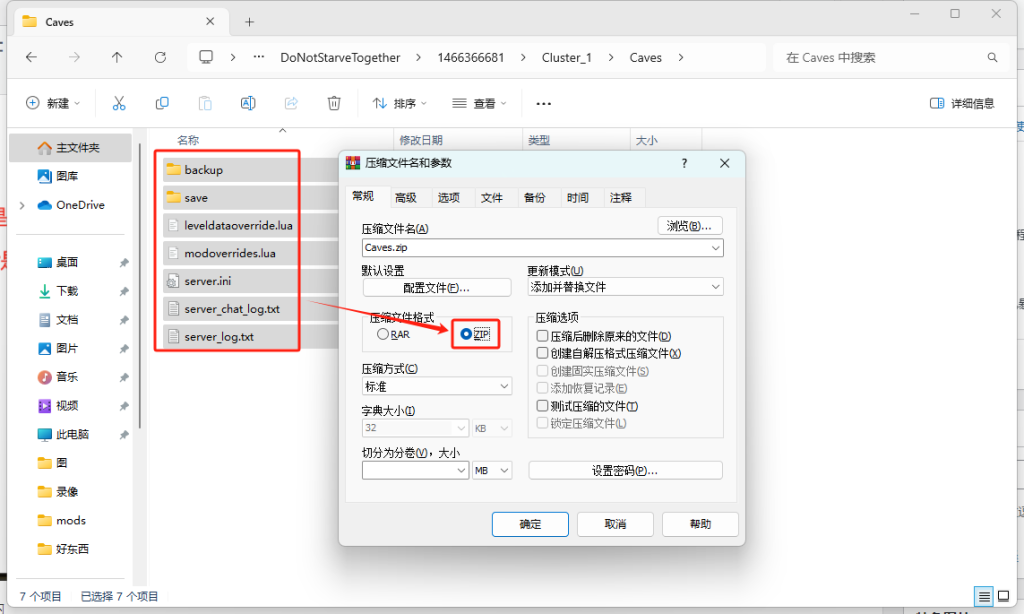The height and width of the screenshot is (614, 1024).
Task: Click the PC monitor icon in address bar
Action: [206, 57]
